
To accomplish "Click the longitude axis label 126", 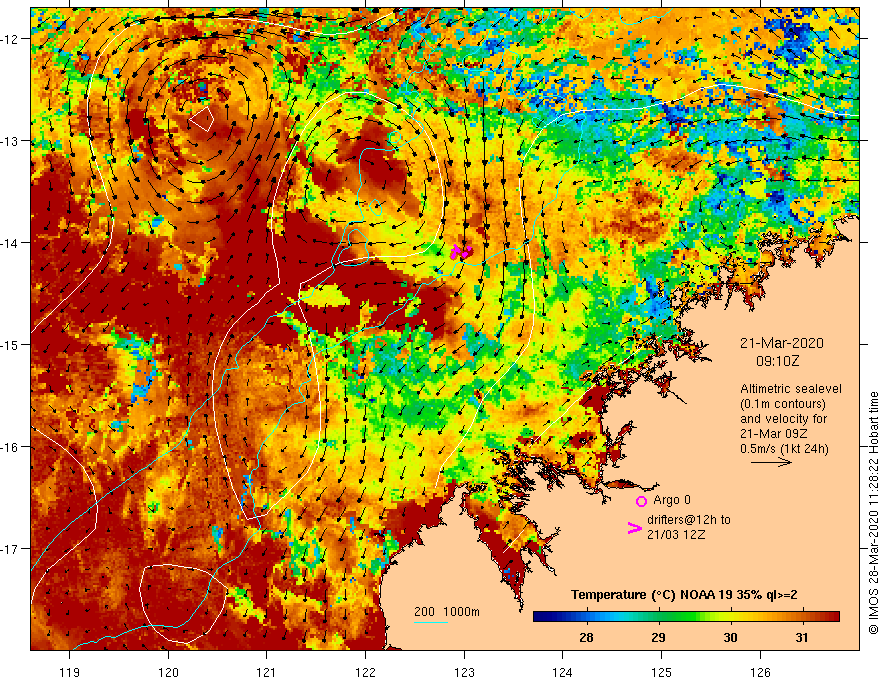I will 760,672.
